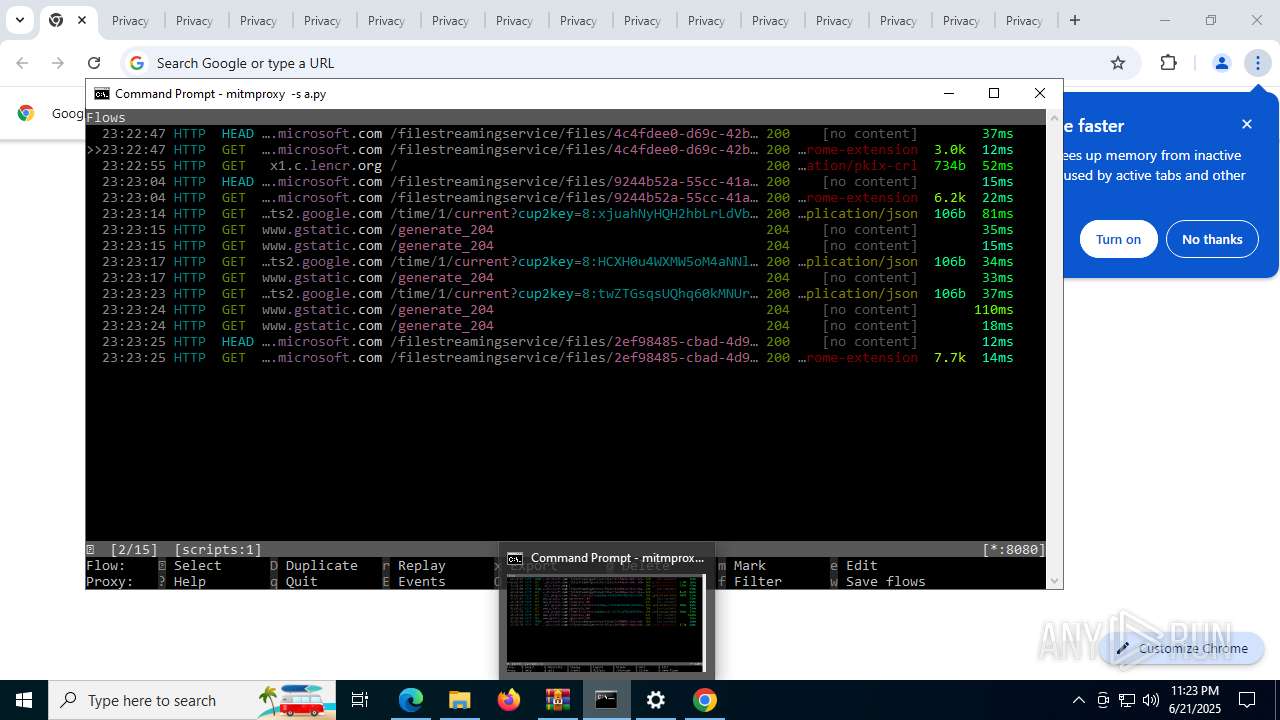1280x720 pixels.
Task: Decline with No thanks button
Action: tap(1212, 239)
